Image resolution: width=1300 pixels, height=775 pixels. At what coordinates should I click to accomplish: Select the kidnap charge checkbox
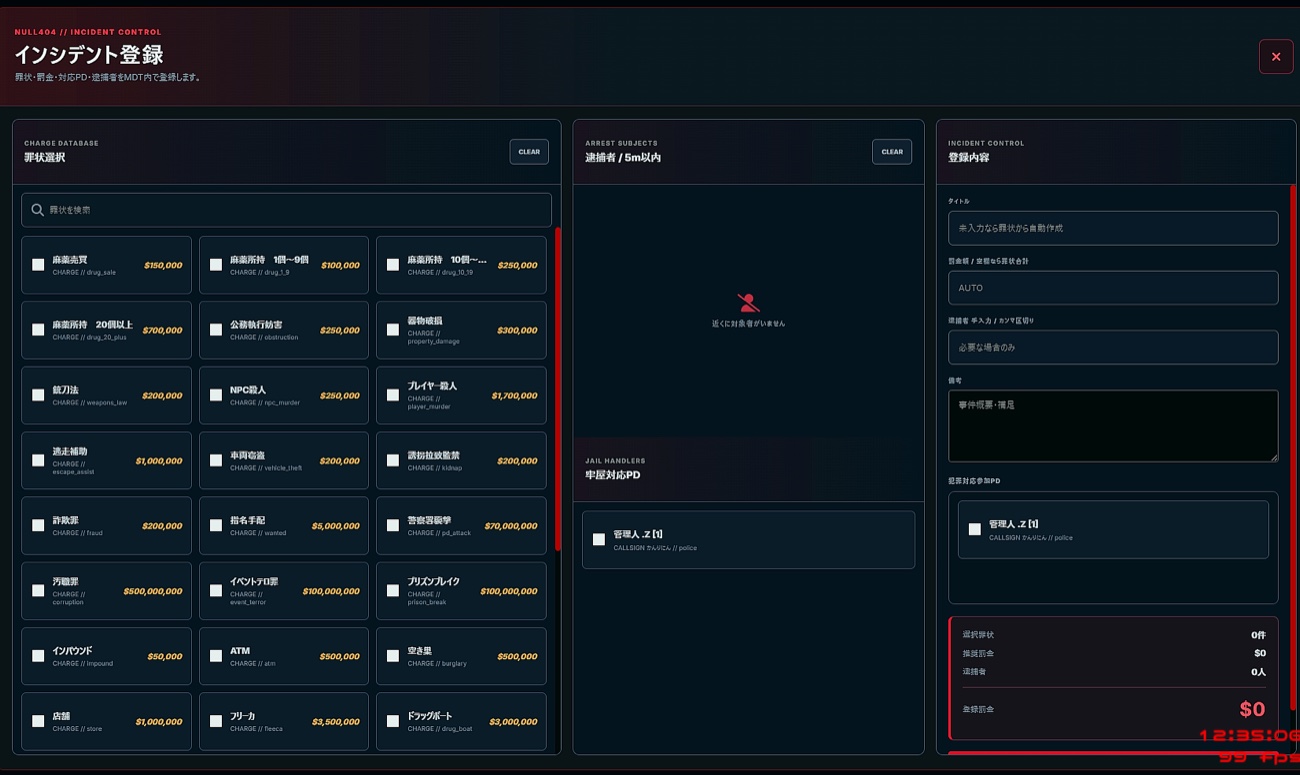pos(393,461)
